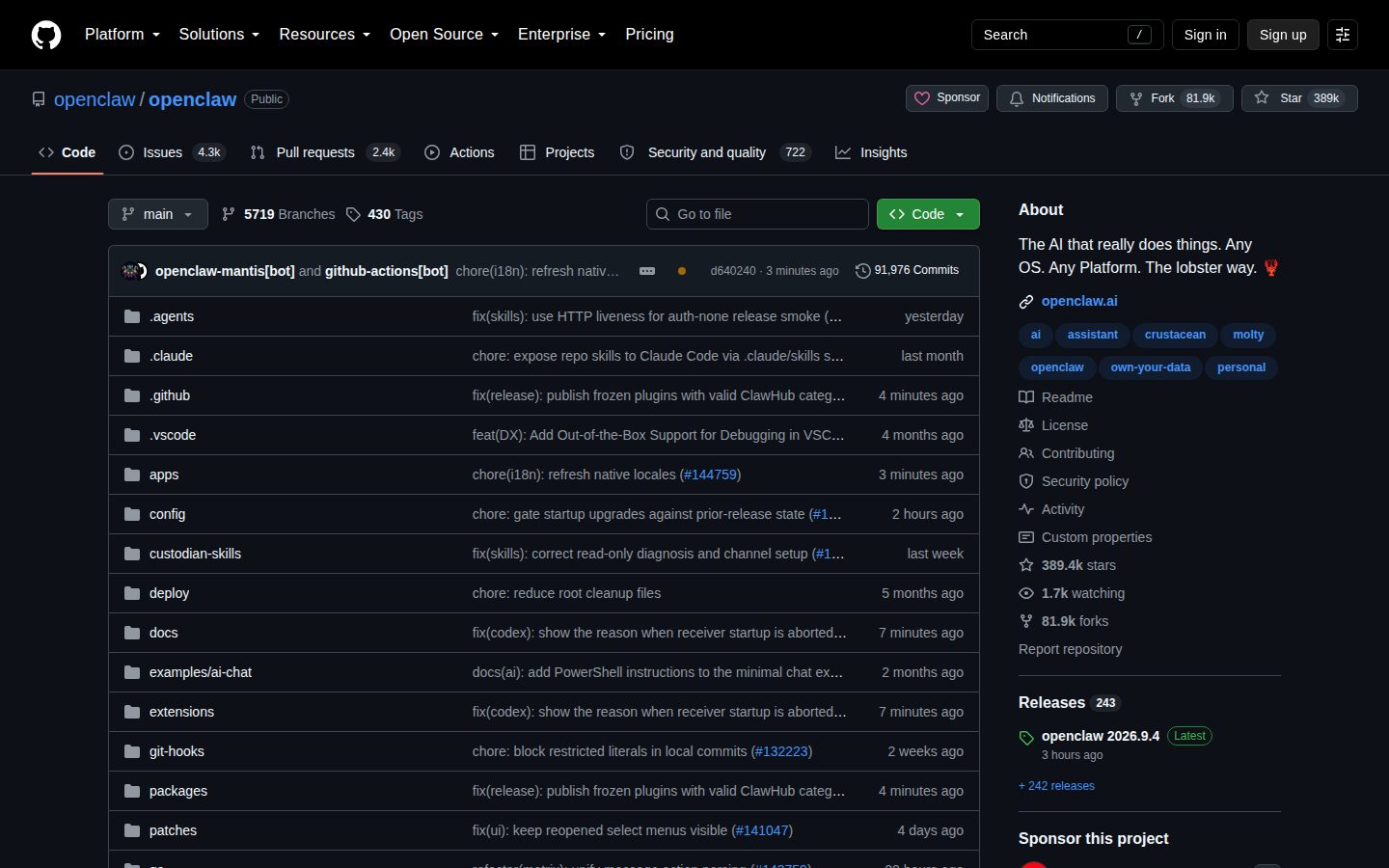Open the Enterprise dropdown menu
The height and width of the screenshot is (868, 1389).
tap(561, 35)
